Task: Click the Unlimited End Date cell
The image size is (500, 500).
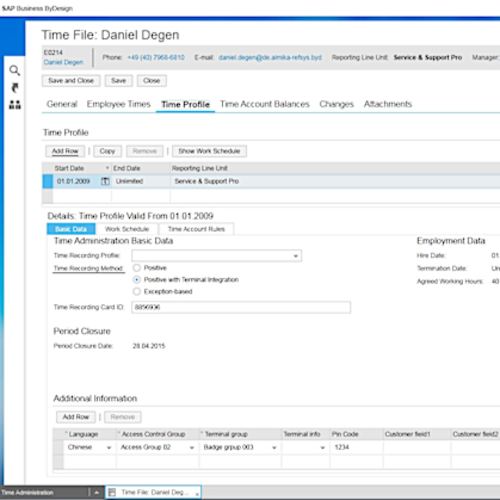Action: [x=141, y=181]
